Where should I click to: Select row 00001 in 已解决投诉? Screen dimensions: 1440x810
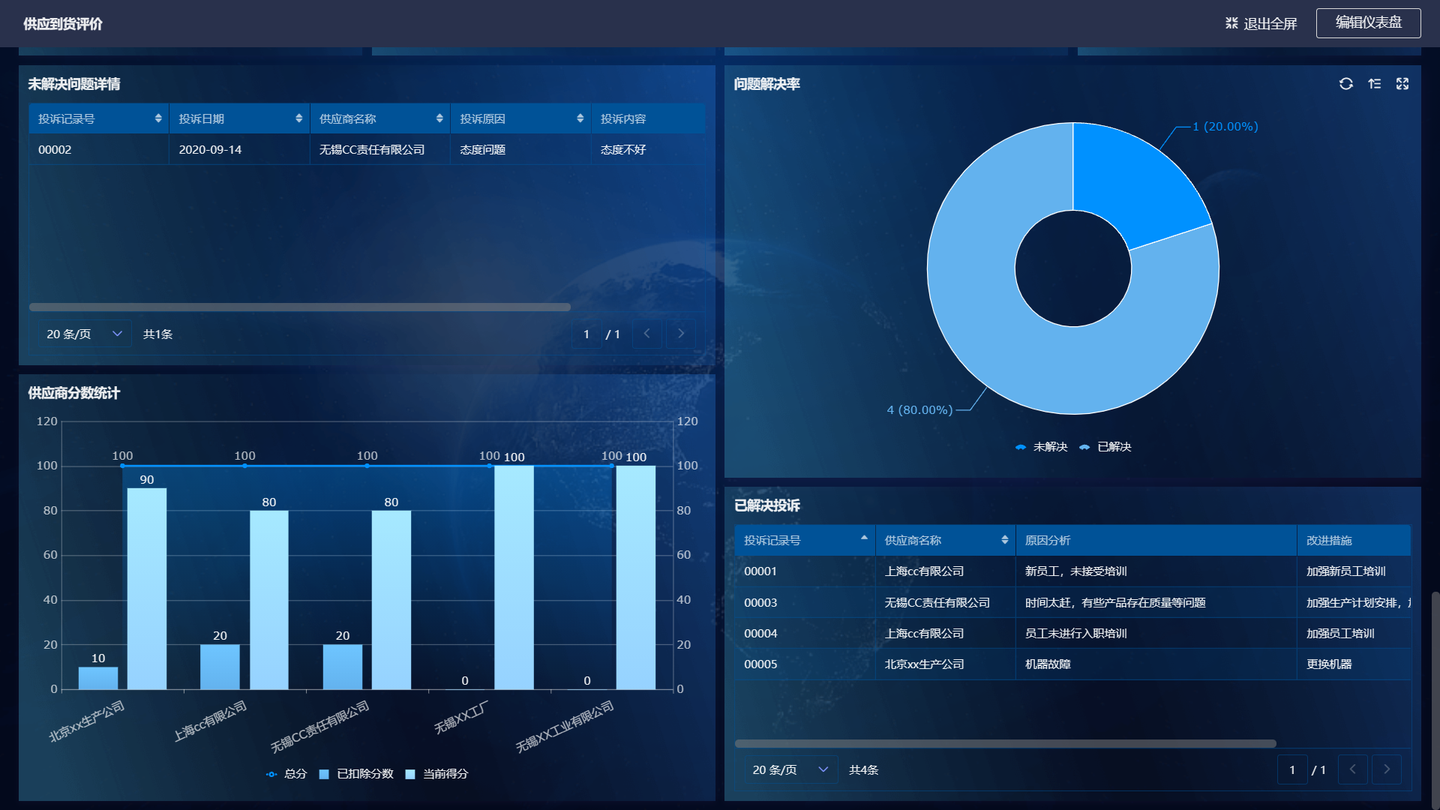[1073, 571]
